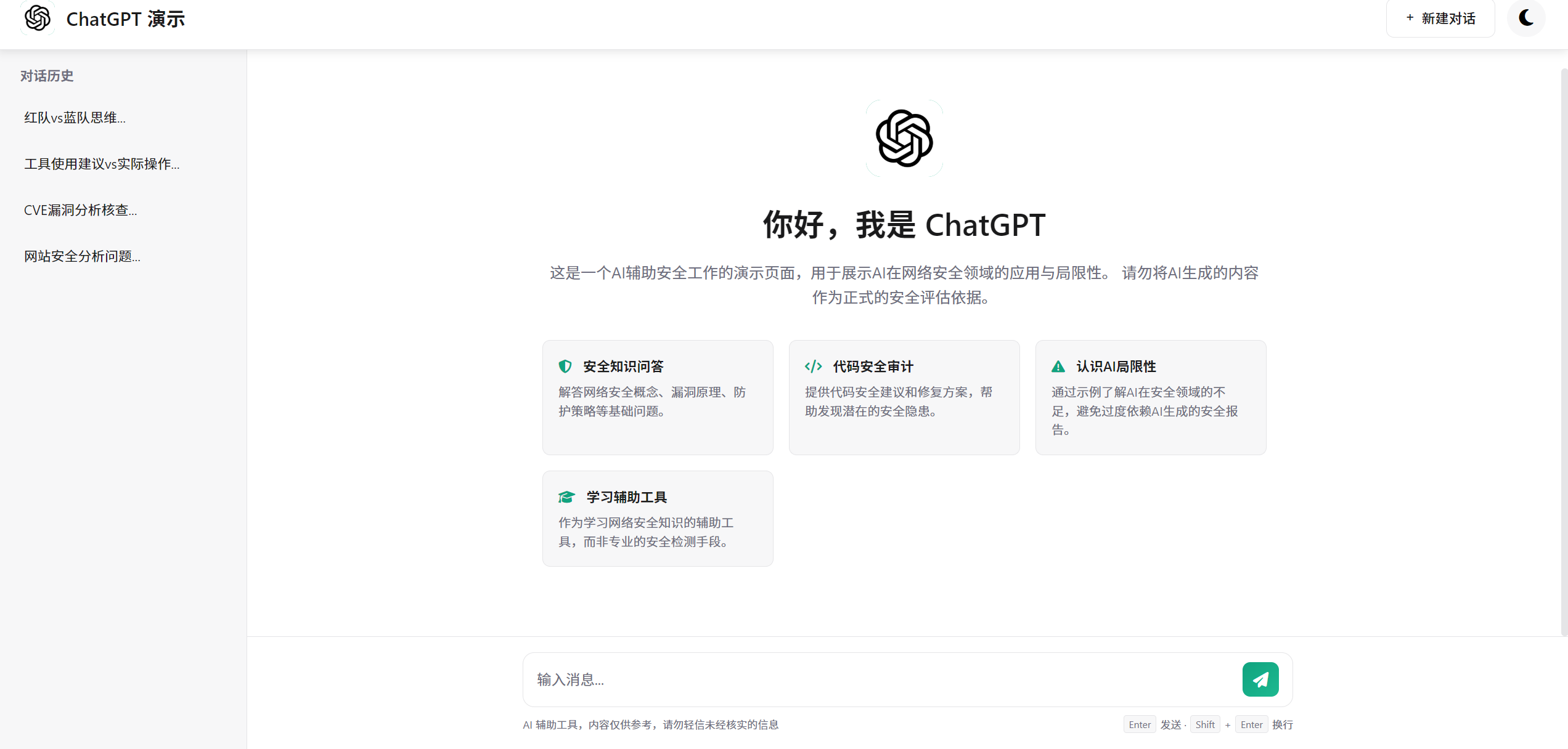The image size is (1568, 749).
Task: Click the code brackets icon on 代码安全审计
Action: pyautogui.click(x=814, y=366)
